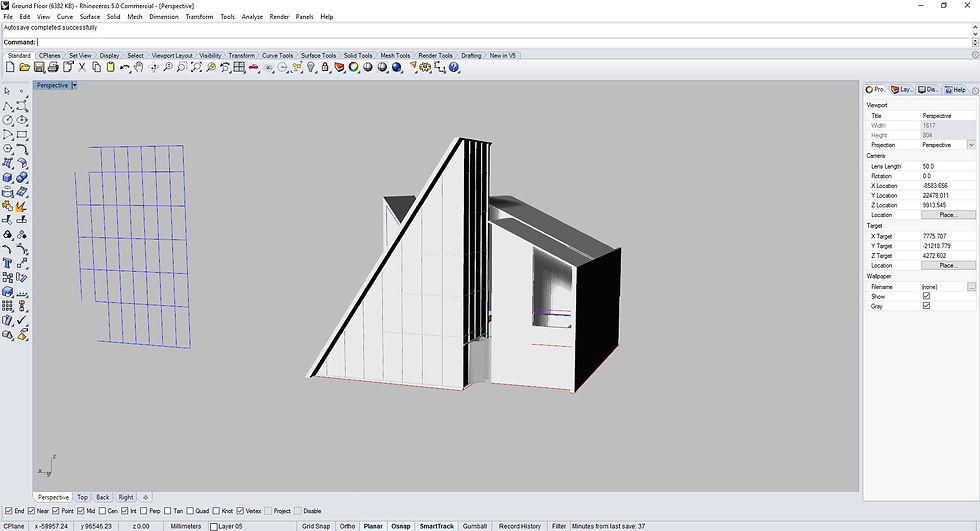Image resolution: width=980 pixels, height=531 pixels.
Task: Toggle the Wallpaper Gray checkbox
Action: coord(926,305)
